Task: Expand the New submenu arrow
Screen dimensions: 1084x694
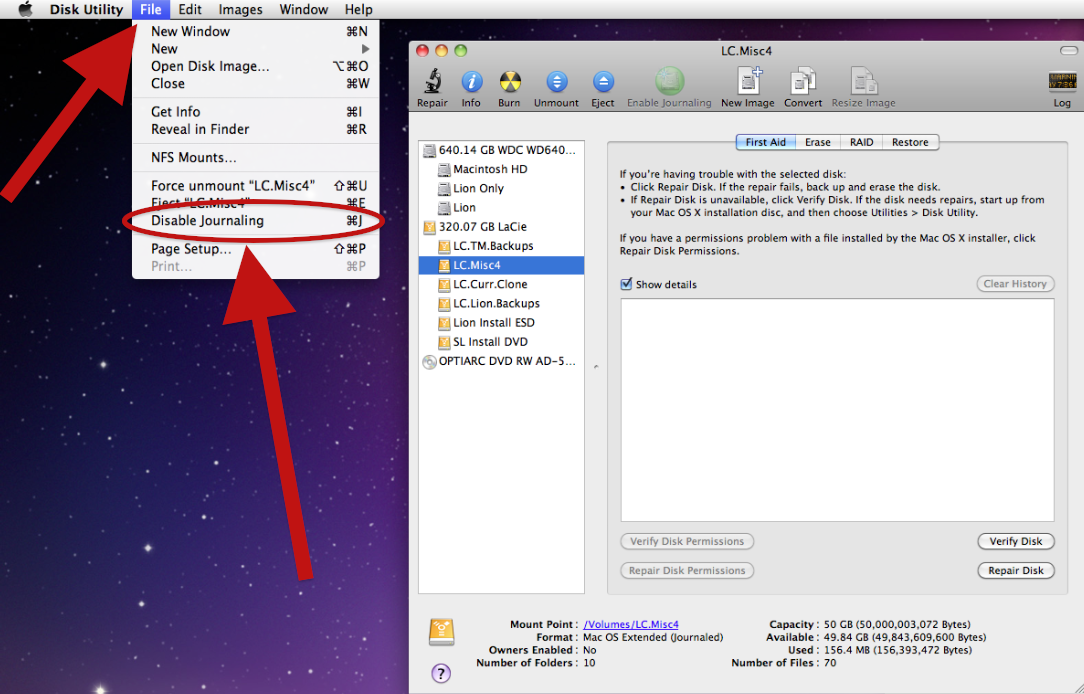Action: pyautogui.click(x=366, y=49)
